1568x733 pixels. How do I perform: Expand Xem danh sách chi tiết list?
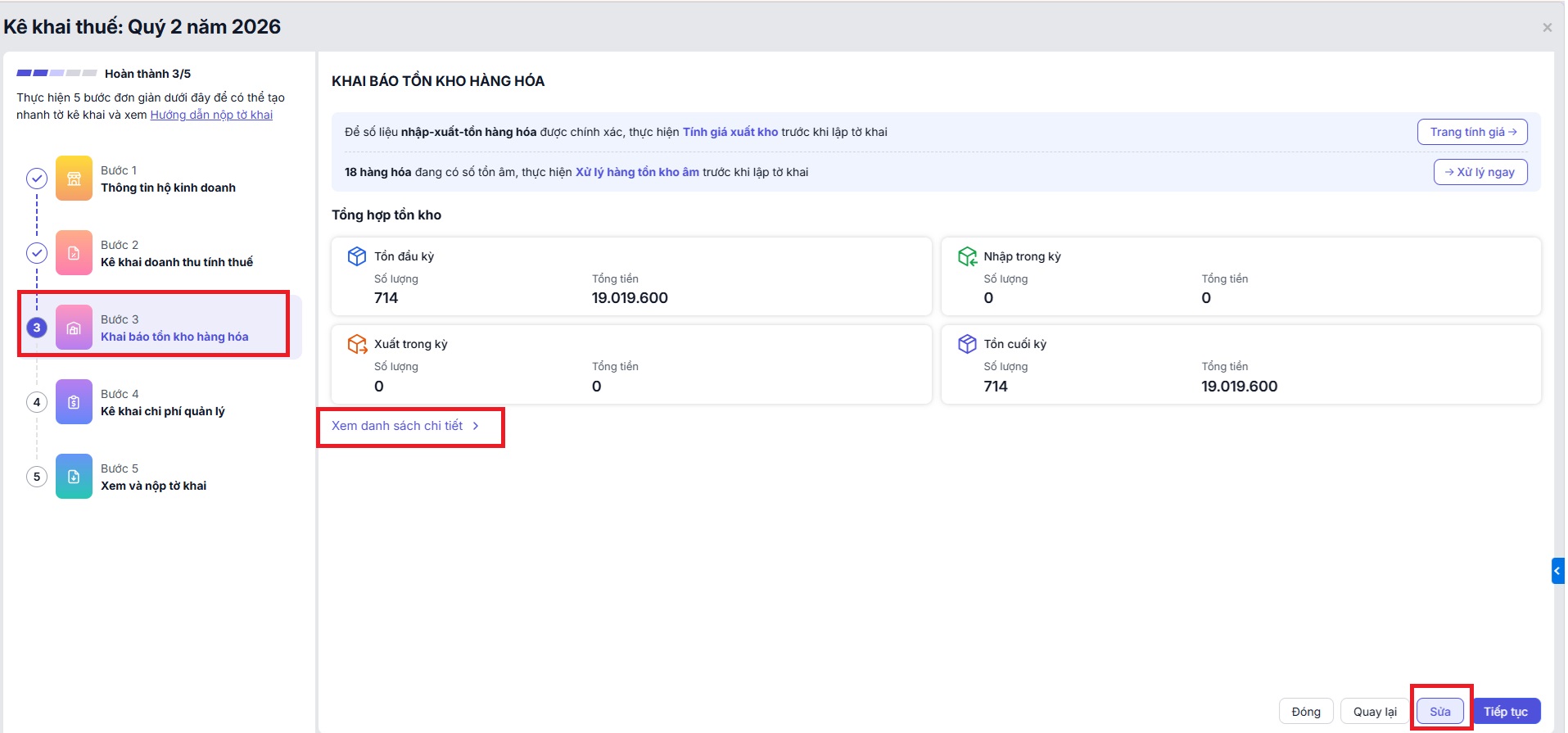405,426
